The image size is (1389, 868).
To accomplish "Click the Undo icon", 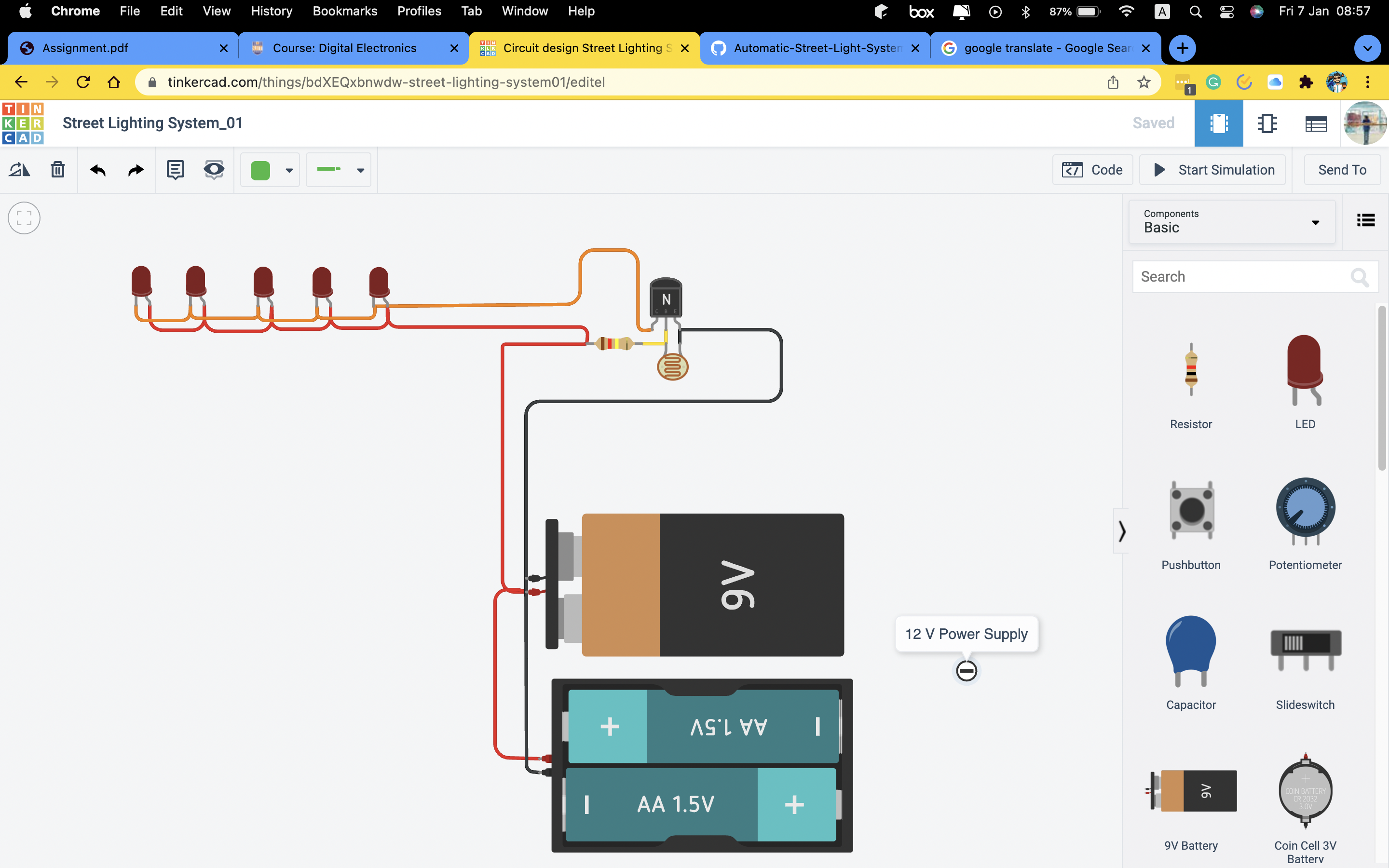I will 97,170.
